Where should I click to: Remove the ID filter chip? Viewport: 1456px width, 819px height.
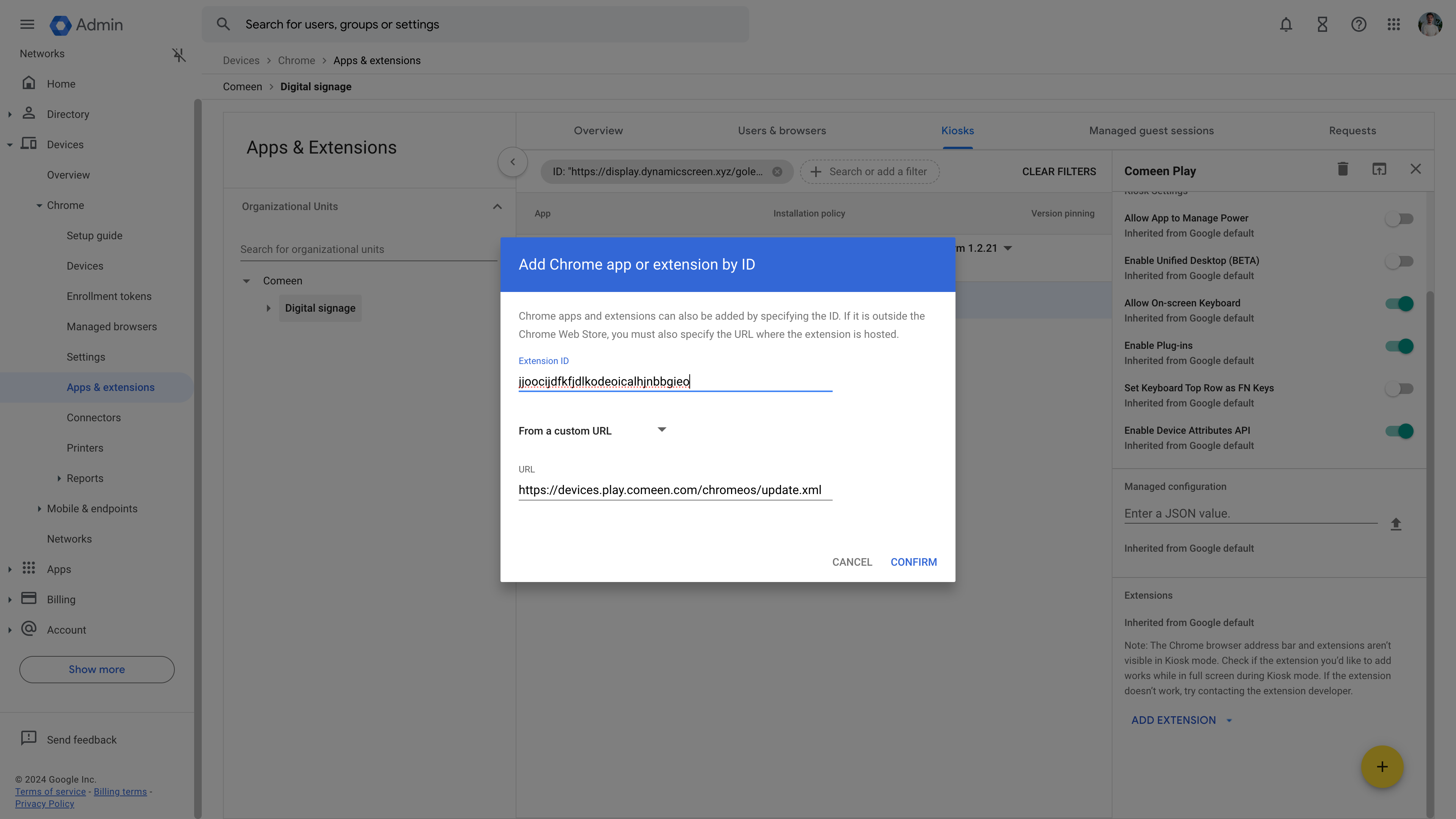pos(777,172)
